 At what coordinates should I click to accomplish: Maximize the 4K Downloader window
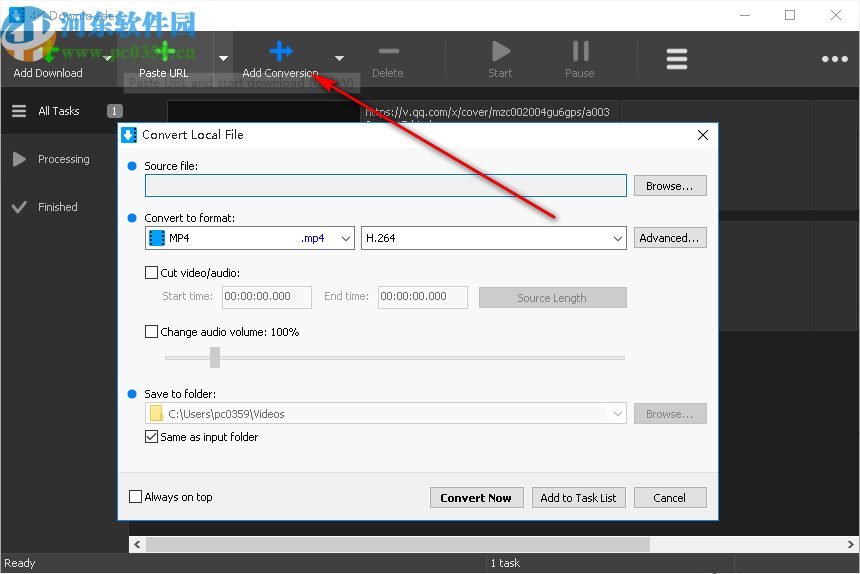coord(790,15)
